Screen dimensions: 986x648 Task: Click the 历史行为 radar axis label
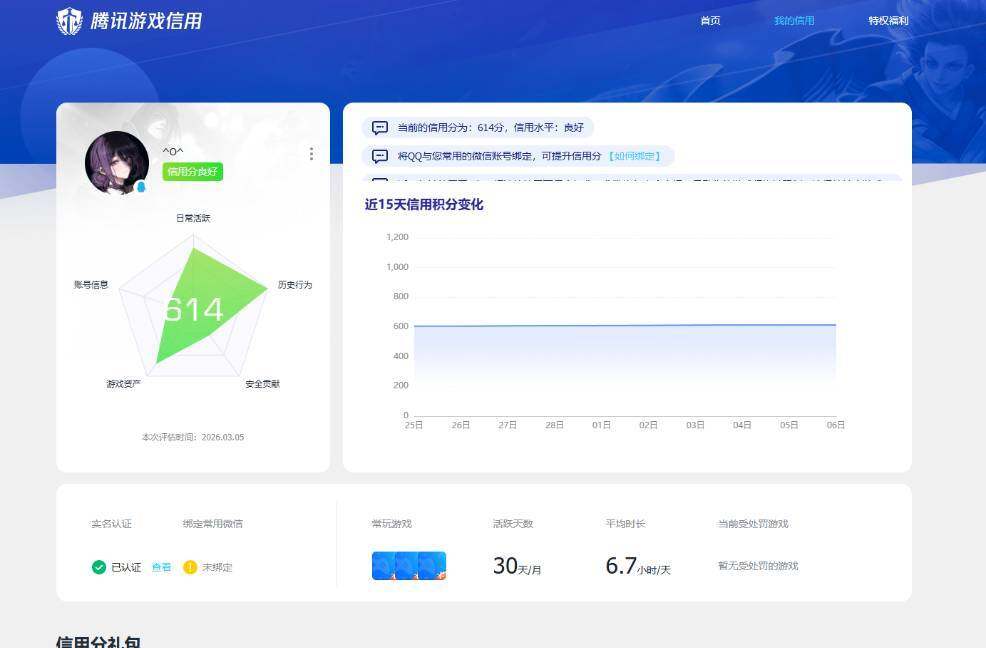tap(294, 285)
